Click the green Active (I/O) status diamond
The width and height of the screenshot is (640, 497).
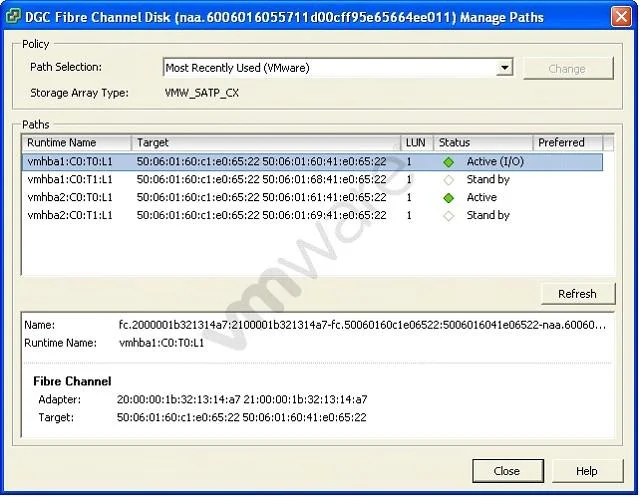coord(449,162)
